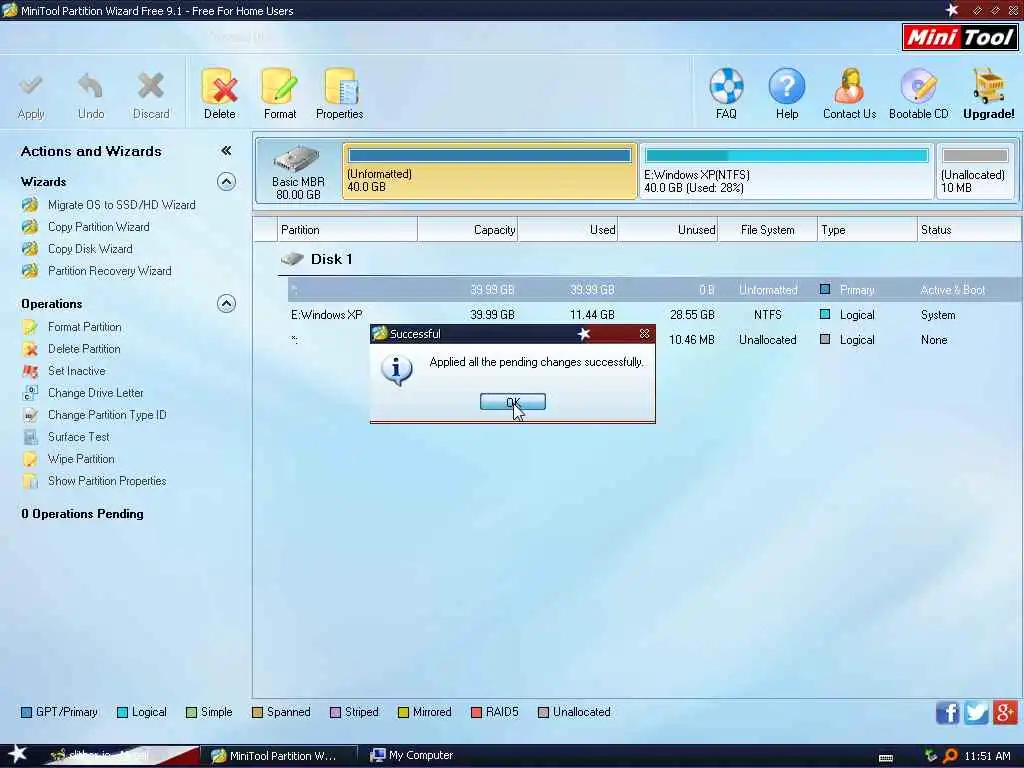
Task: Switch to My Computer taskbar button
Action: [412, 756]
